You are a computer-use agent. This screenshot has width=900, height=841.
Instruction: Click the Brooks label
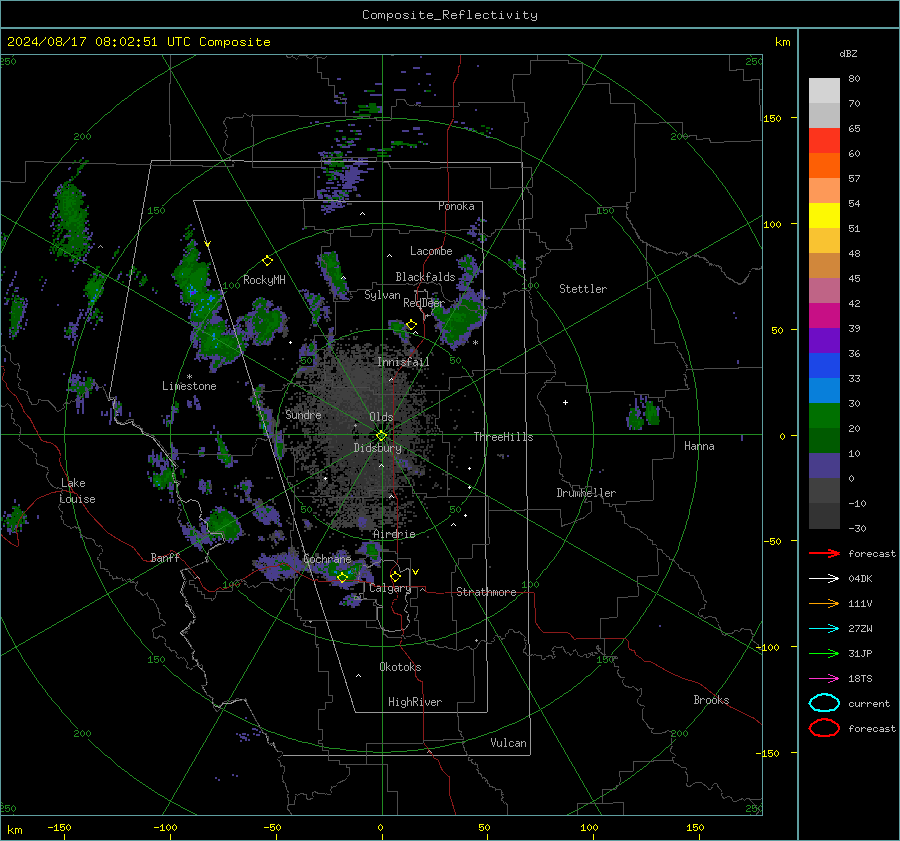coord(711,700)
